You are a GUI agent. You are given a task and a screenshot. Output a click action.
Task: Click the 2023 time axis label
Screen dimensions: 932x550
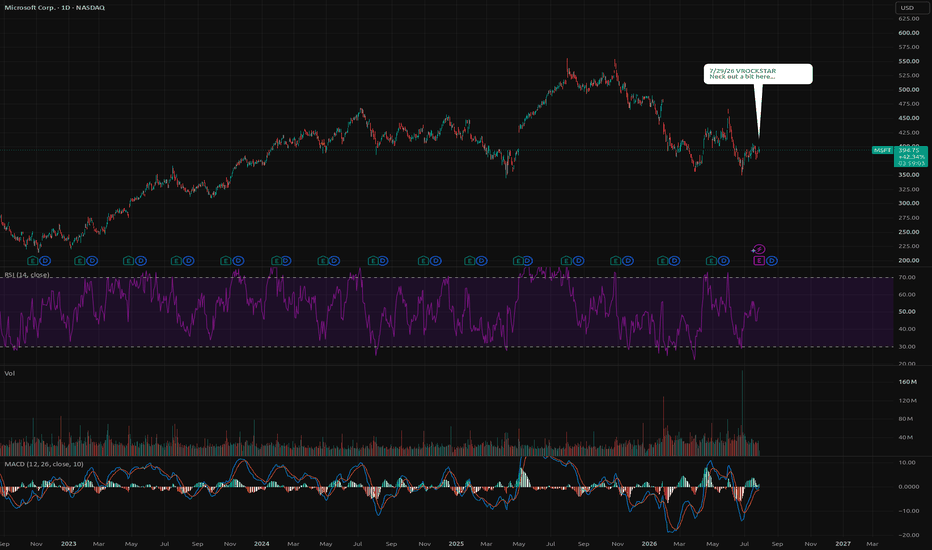(68, 543)
